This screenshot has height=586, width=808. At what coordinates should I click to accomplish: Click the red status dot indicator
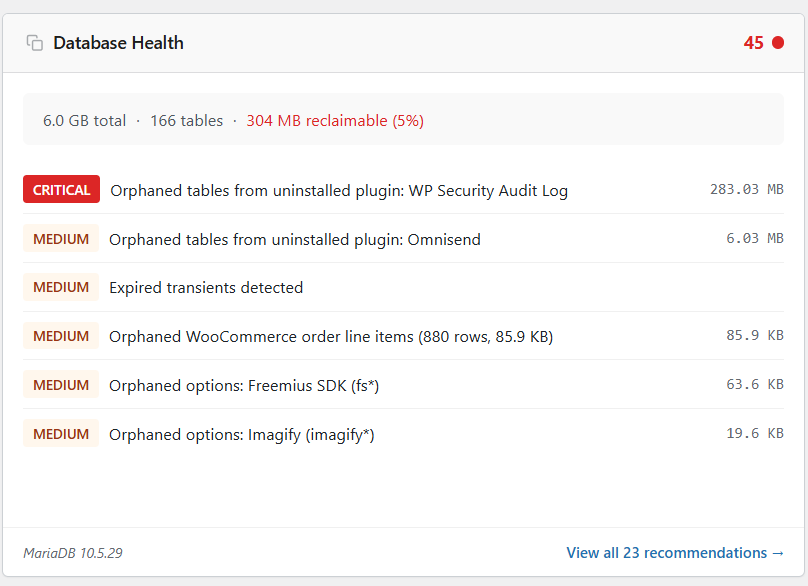tap(778, 43)
